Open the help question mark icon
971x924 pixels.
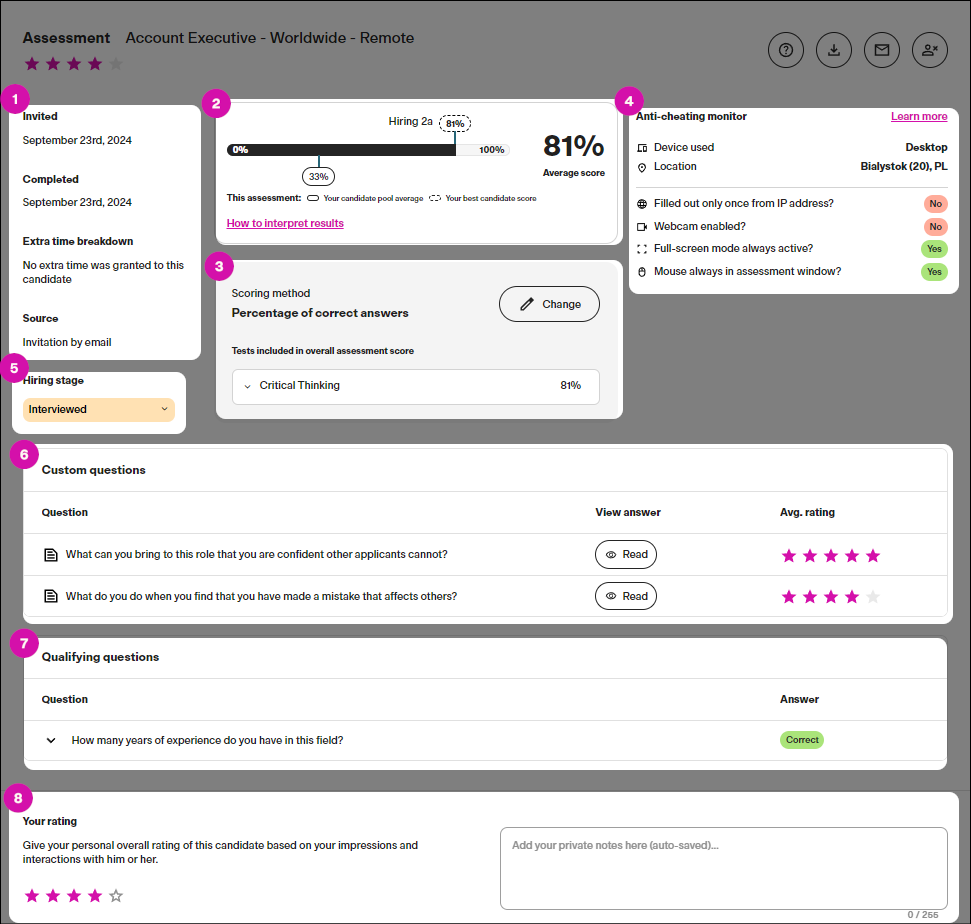786,50
